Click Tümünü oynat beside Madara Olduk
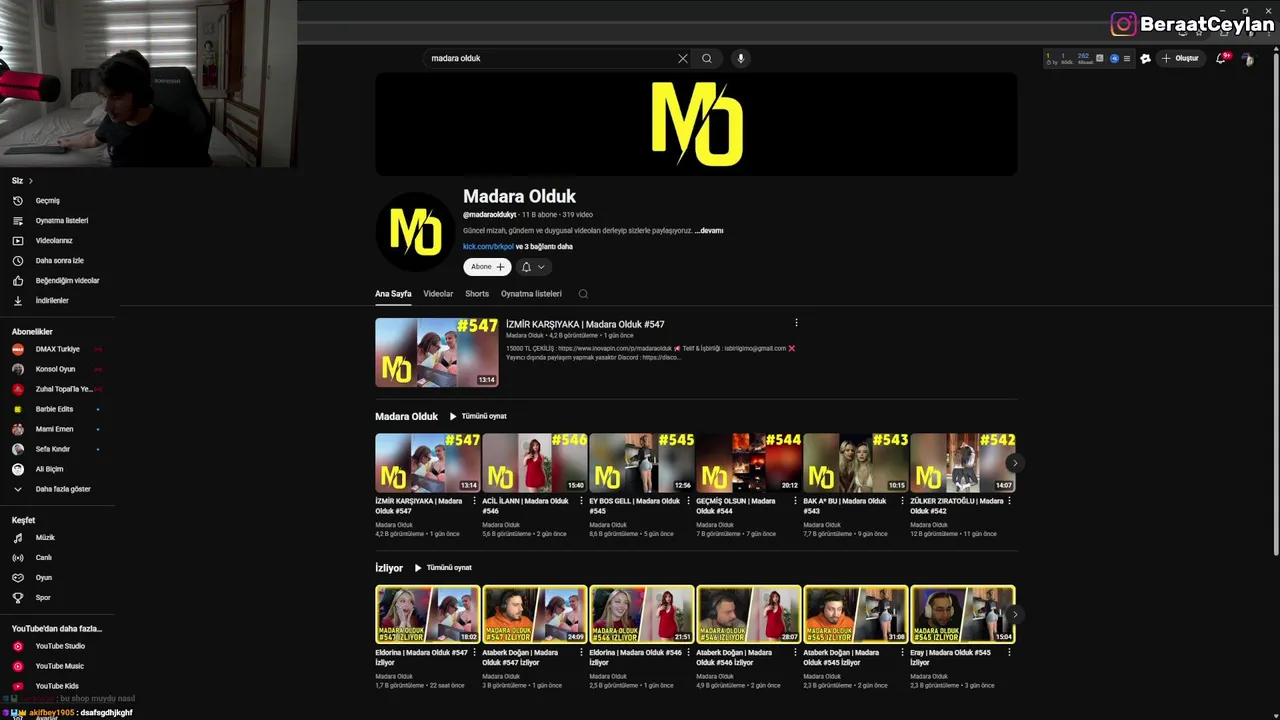The height and width of the screenshot is (720, 1280). [x=478, y=416]
